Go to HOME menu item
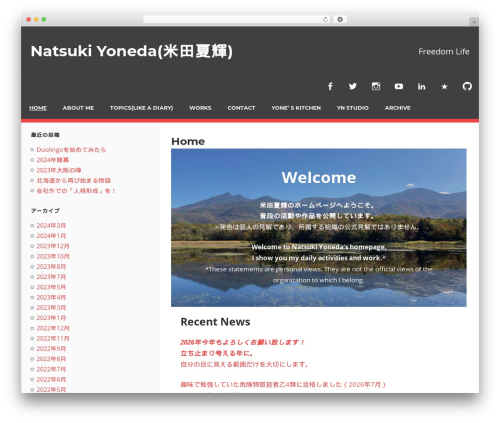The width and height of the screenshot is (500, 423). tap(38, 108)
